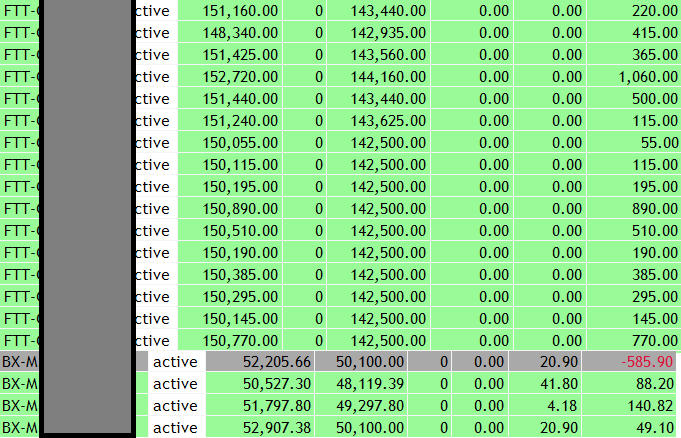Select the 20.90 value in the 52,907.38 row
Screen dimensions: 681x438
coord(545,428)
